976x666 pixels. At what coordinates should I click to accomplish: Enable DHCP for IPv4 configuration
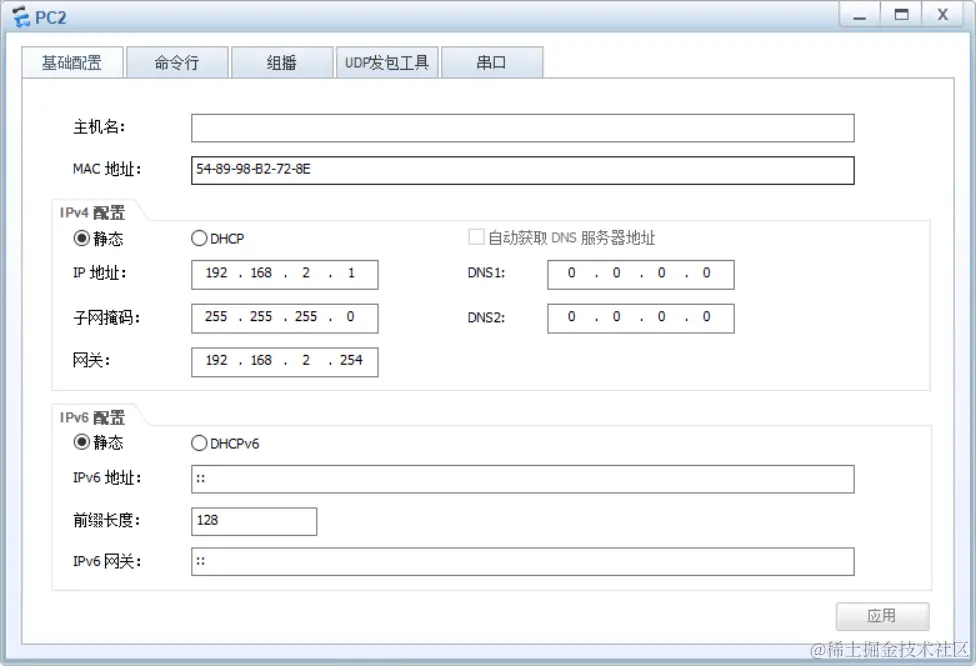(198, 238)
